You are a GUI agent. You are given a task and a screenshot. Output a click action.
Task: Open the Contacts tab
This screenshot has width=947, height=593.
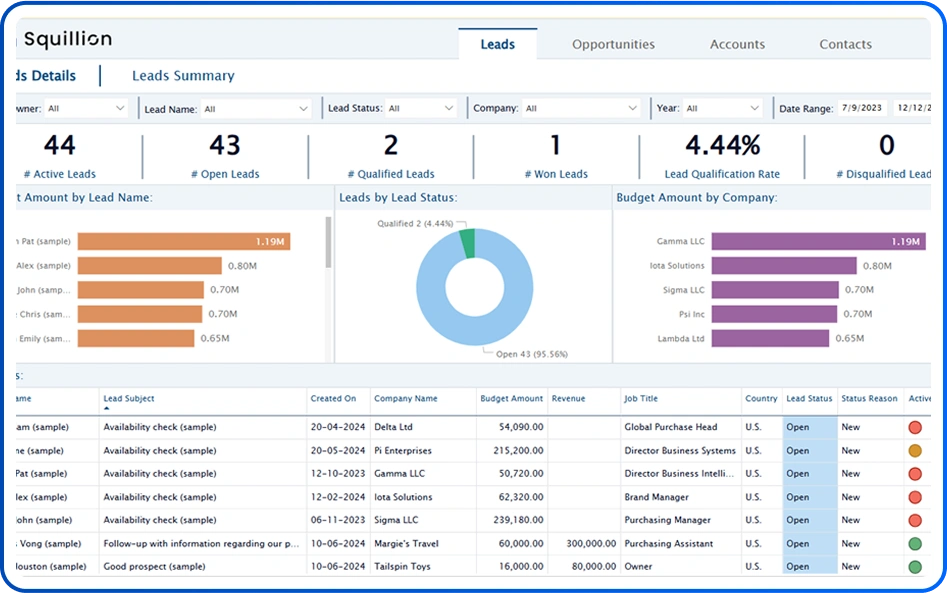(x=845, y=44)
